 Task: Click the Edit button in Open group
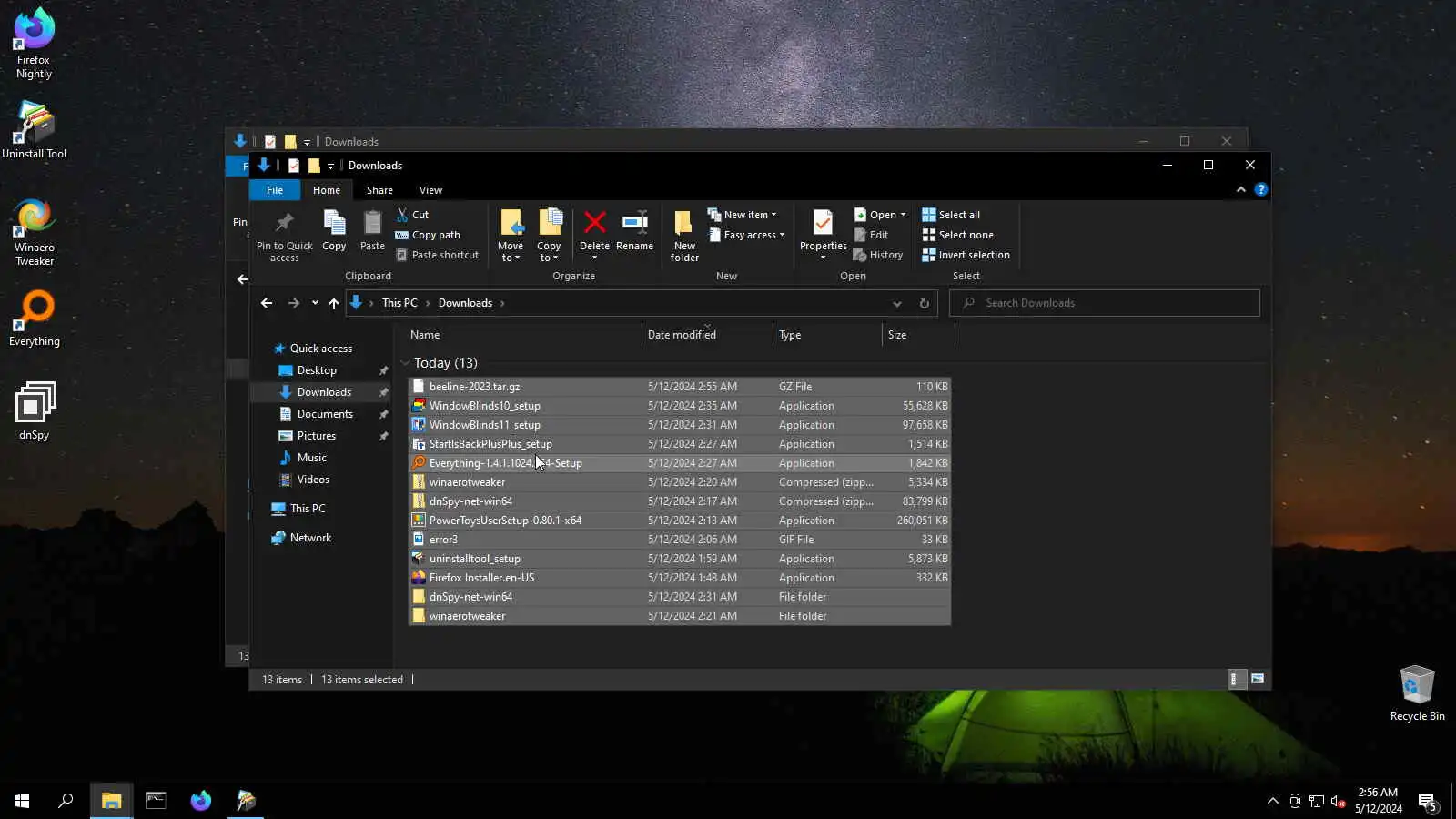871,235
